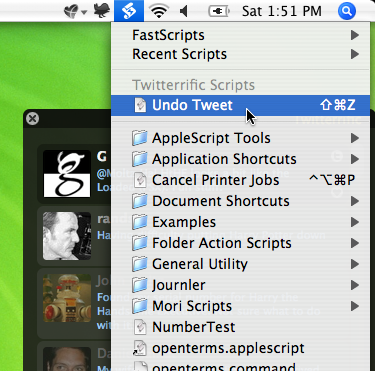Run the Cancel Printer Jobs script

coord(240,180)
